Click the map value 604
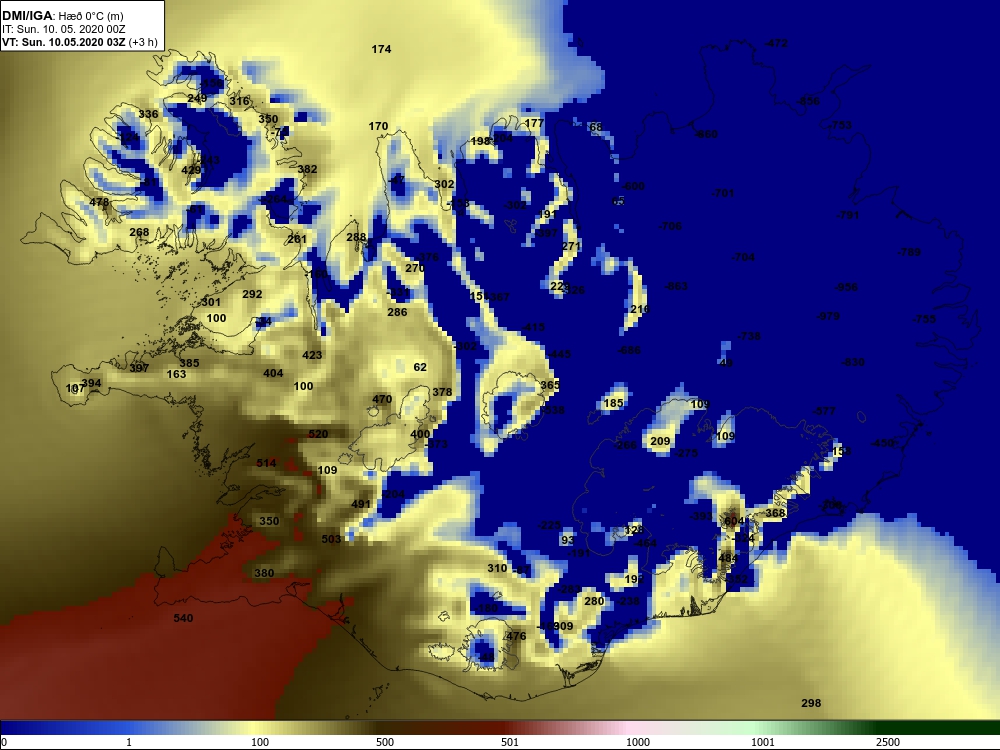Viewport: 1000px width, 750px height. [734, 521]
